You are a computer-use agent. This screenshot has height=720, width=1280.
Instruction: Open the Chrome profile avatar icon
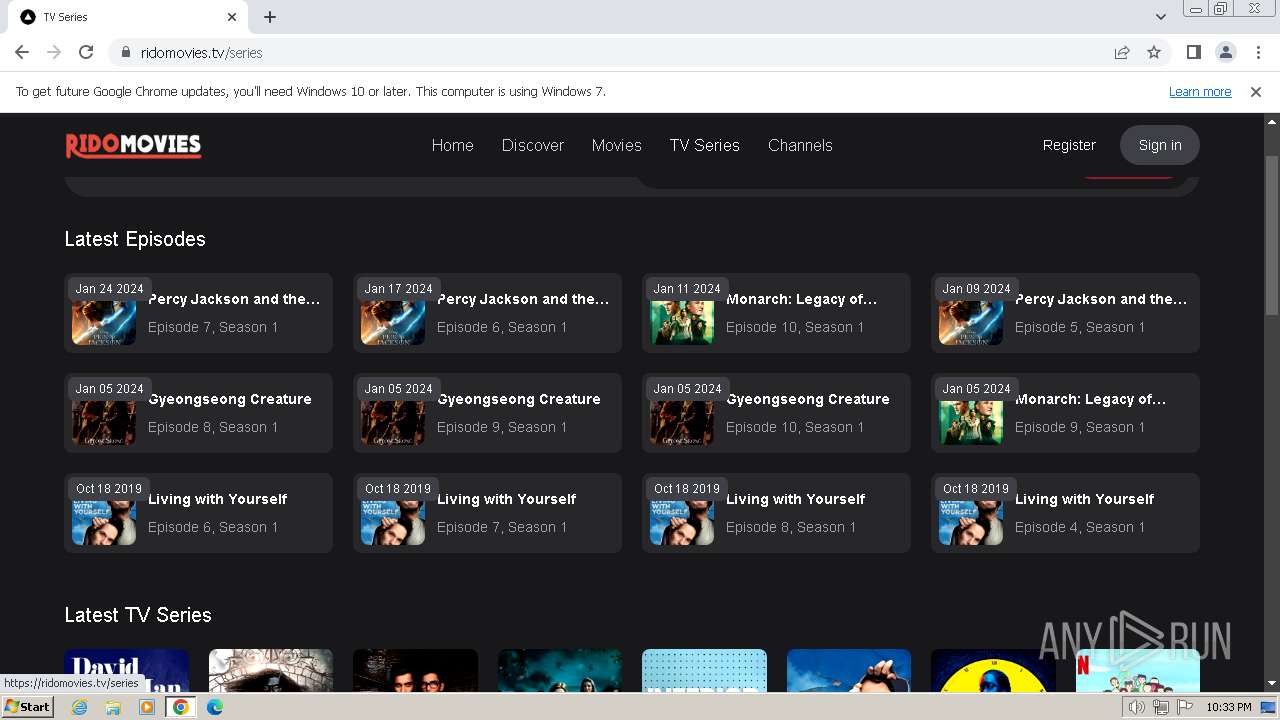pos(1225,52)
